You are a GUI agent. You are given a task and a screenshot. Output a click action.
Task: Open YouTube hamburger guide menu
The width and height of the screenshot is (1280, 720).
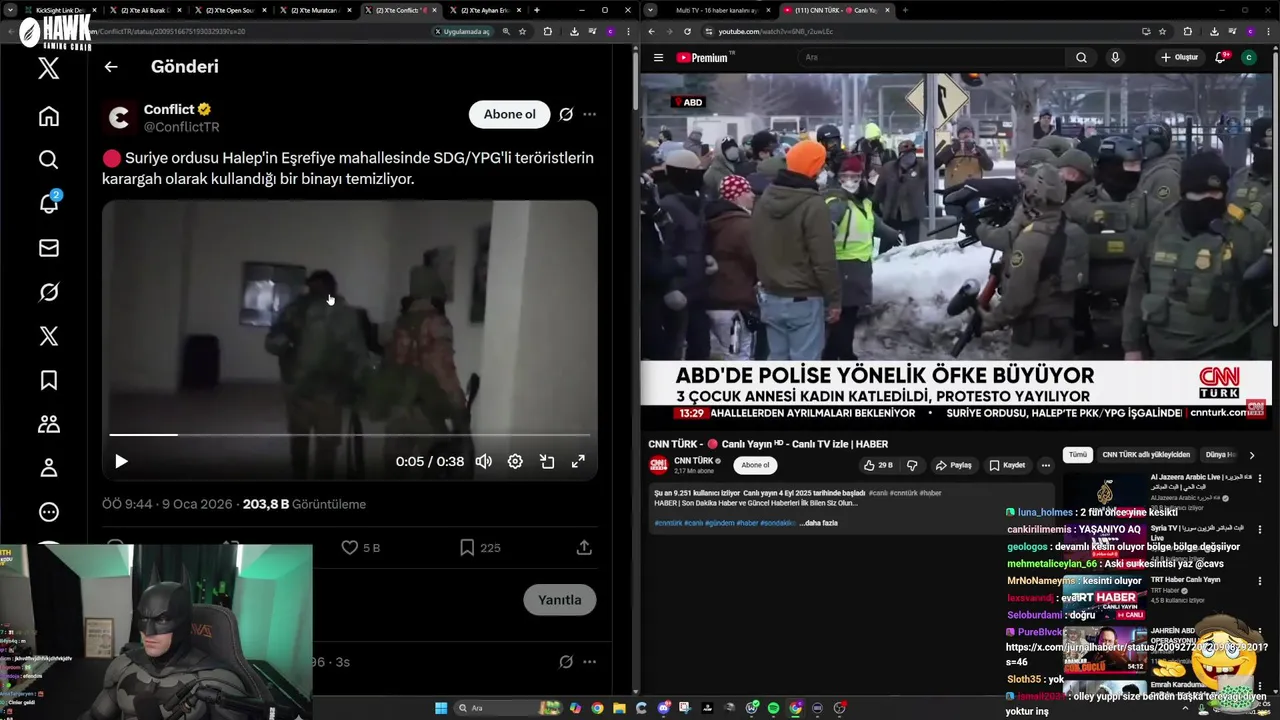(x=658, y=58)
